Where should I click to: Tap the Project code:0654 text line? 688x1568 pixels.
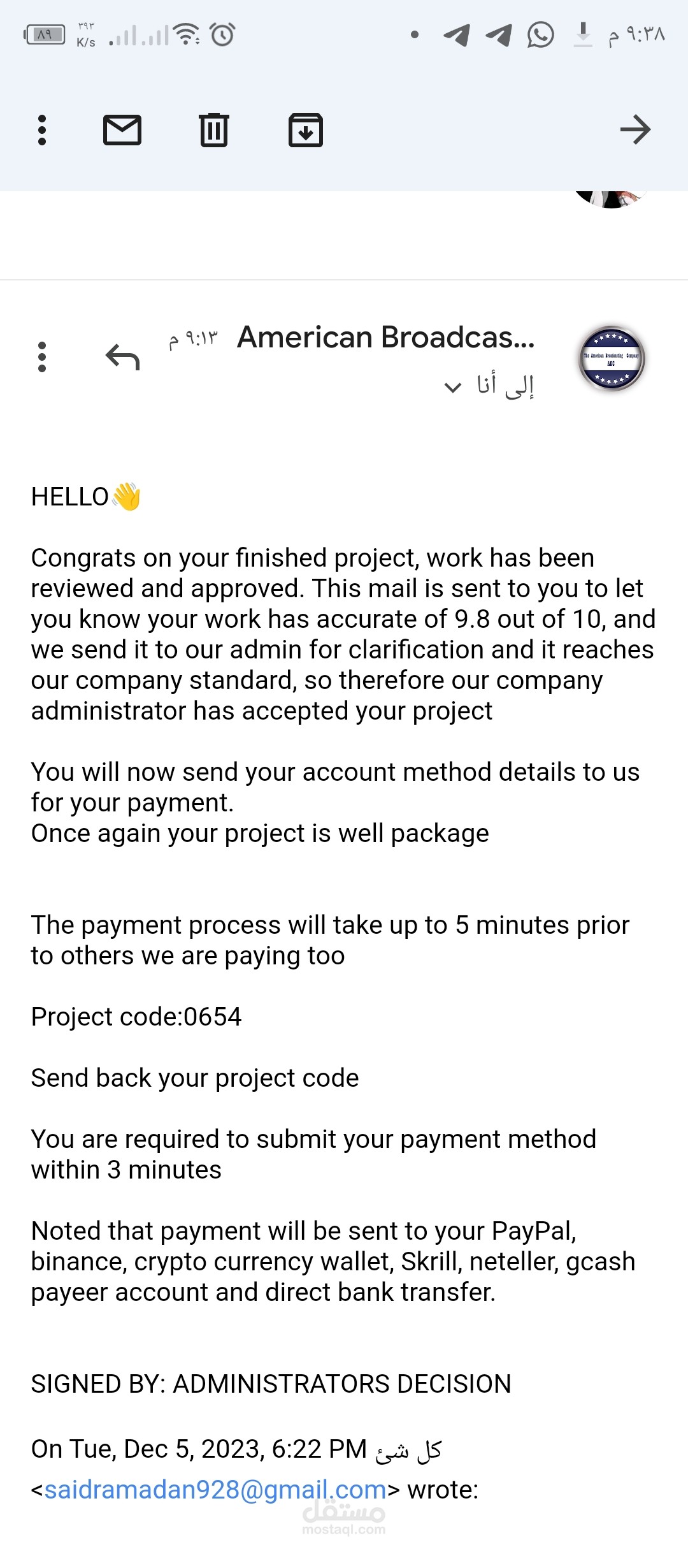[136, 1017]
